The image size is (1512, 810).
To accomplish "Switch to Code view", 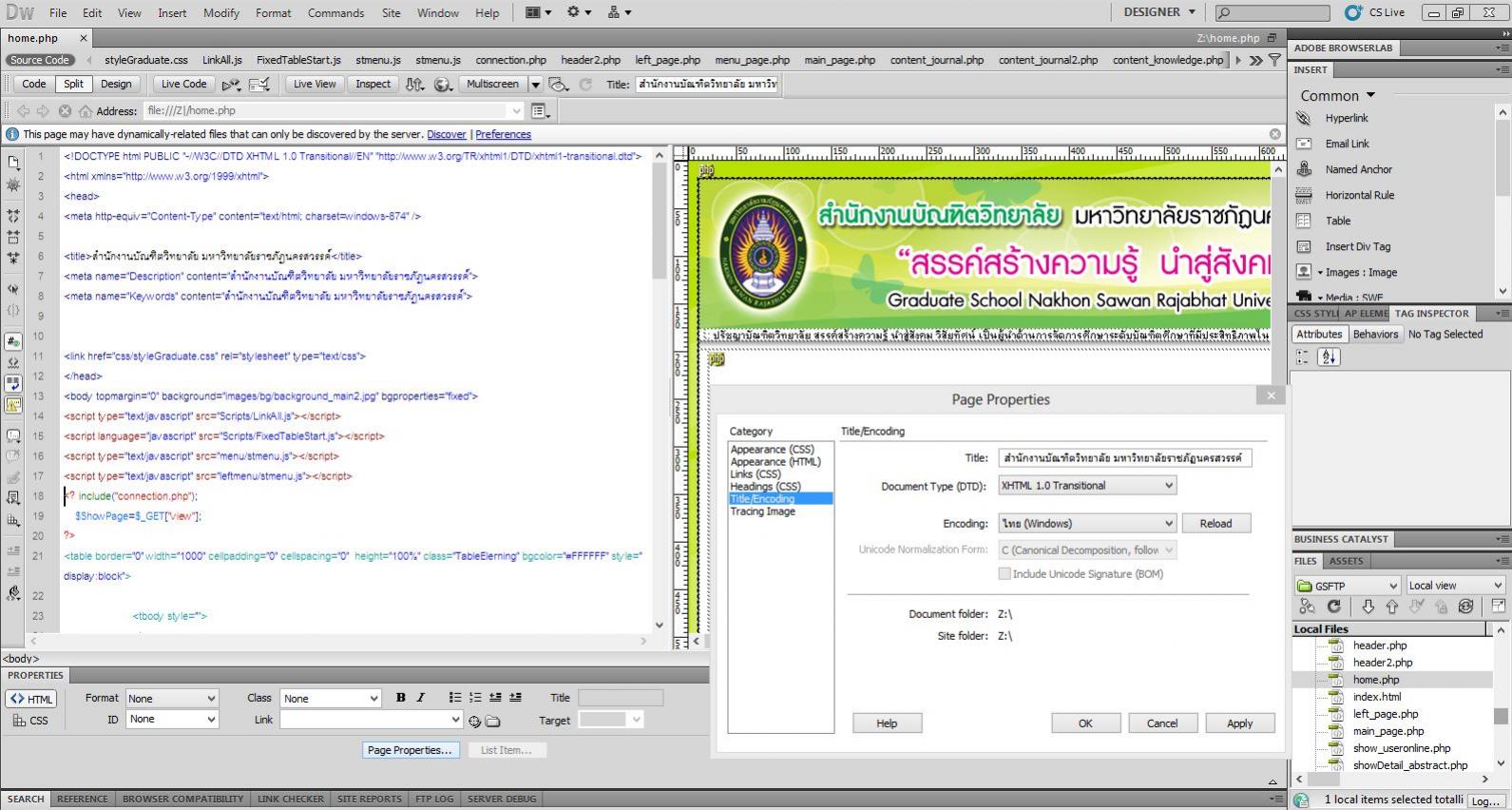I will (x=34, y=84).
